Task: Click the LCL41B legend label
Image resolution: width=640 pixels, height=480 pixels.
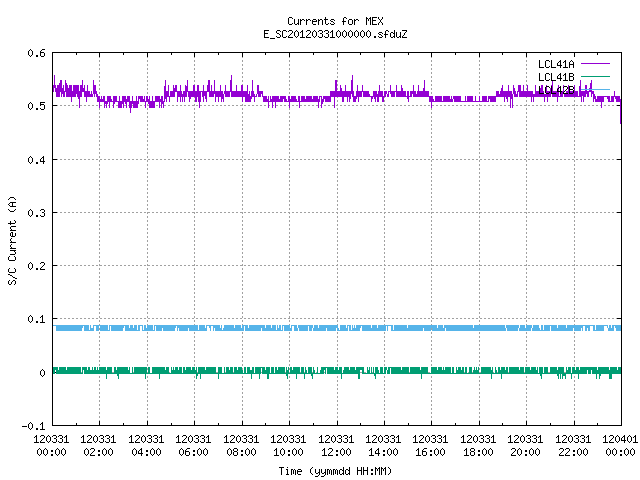Action: (556, 77)
